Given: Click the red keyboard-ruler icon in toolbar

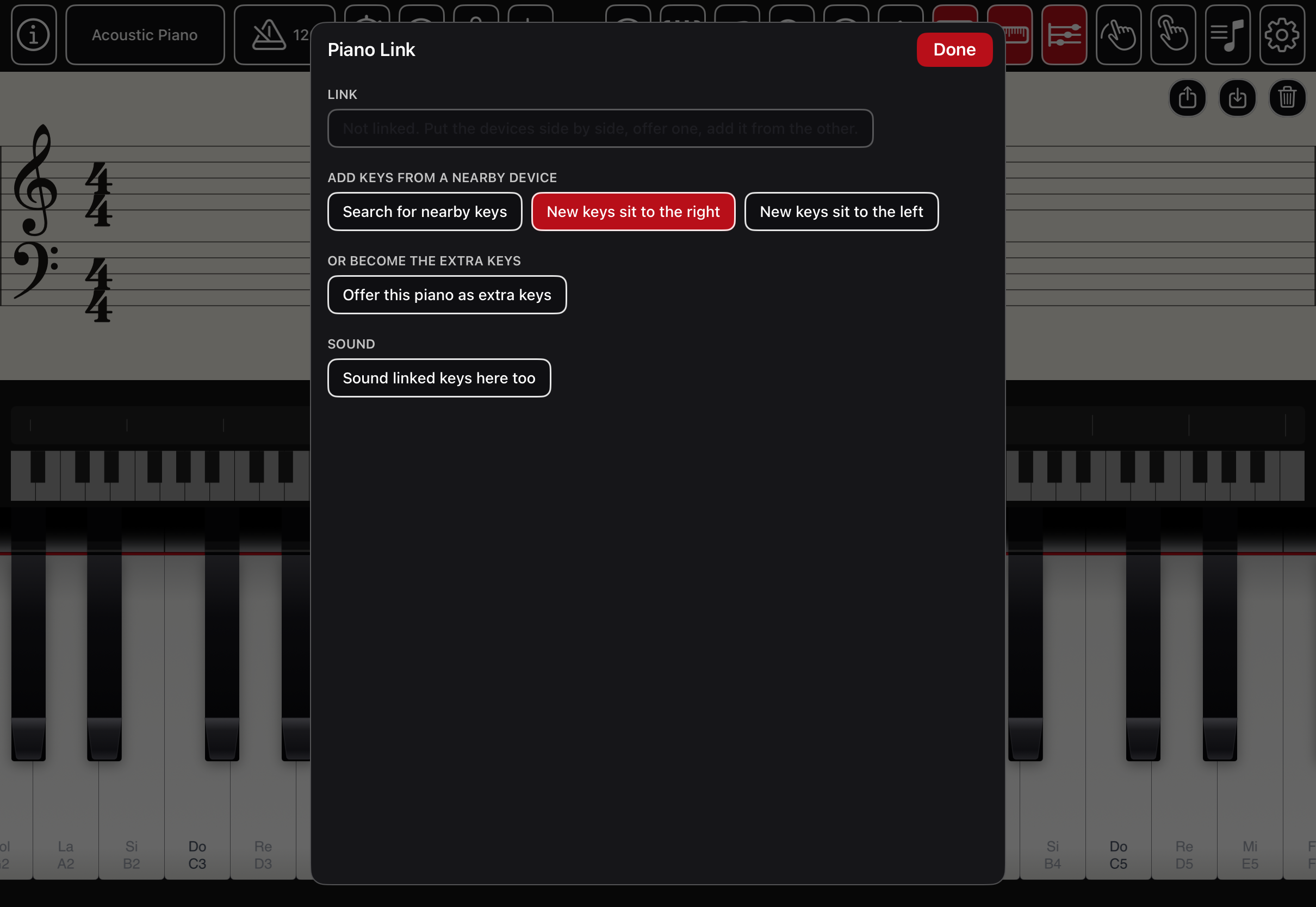Looking at the screenshot, I should tap(1018, 35).
